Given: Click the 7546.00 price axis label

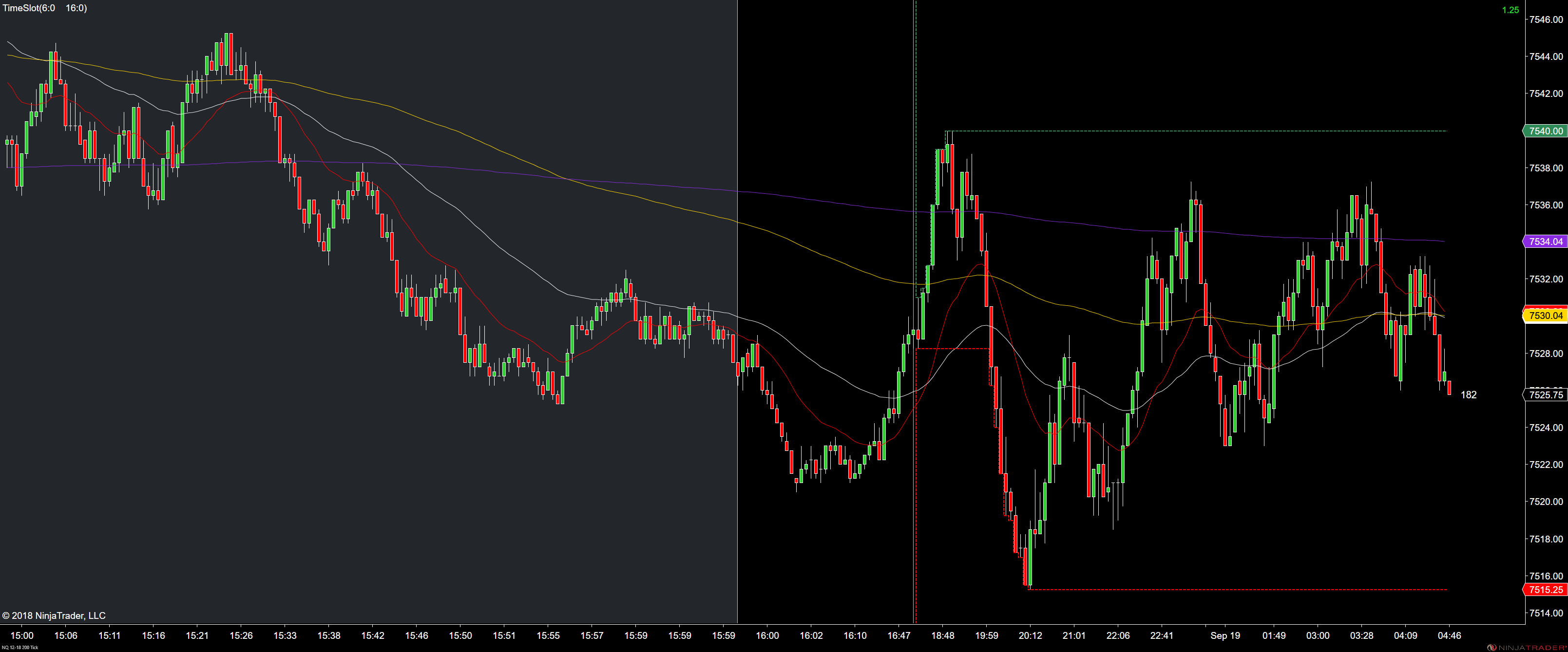Looking at the screenshot, I should (1546, 19).
